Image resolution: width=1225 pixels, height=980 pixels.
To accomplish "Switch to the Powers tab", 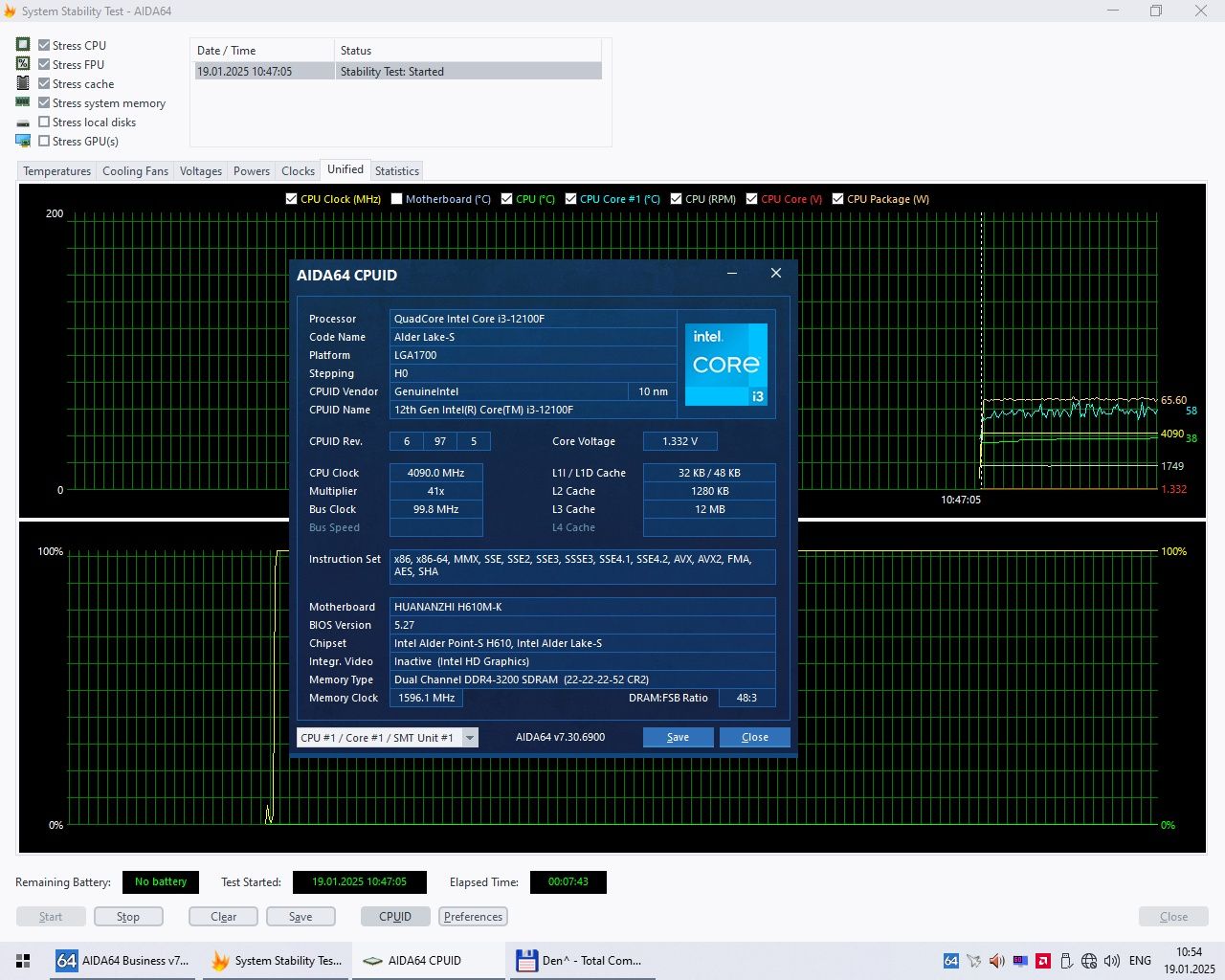I will tap(252, 171).
